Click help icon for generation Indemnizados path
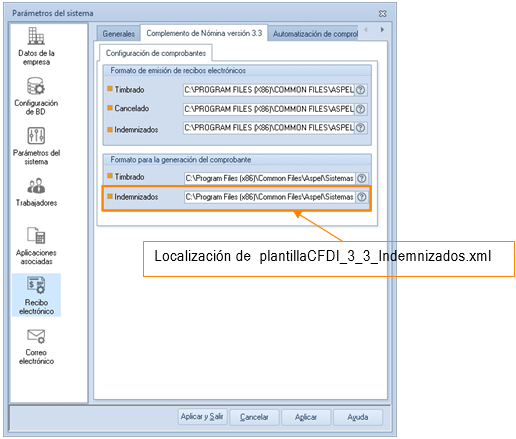 coord(362,197)
